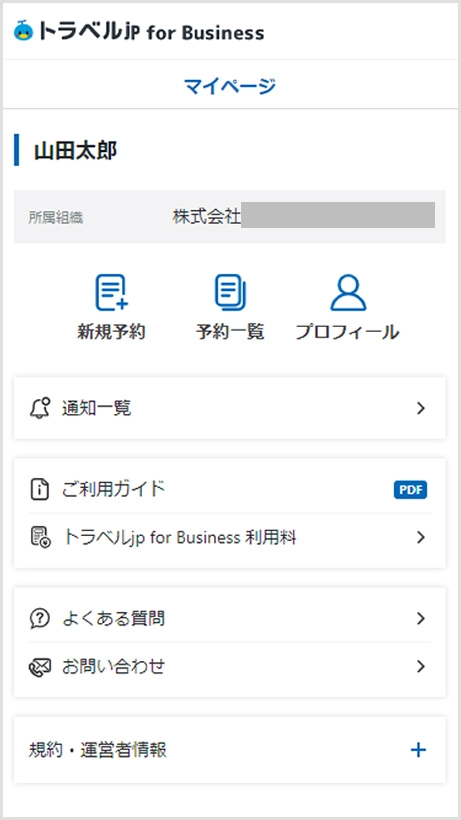Click the question bubble icon beside よくある質問
The width and height of the screenshot is (461, 820).
[40, 619]
